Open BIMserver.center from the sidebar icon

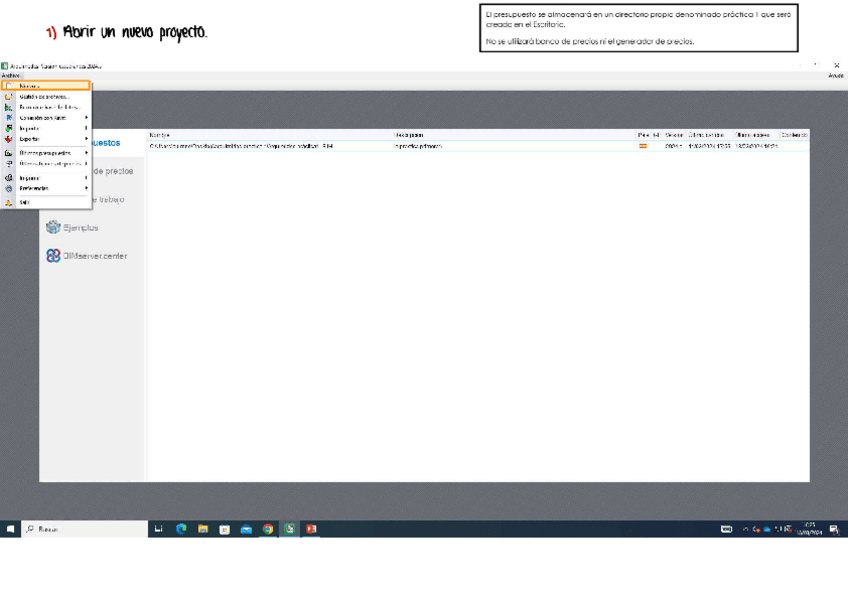click(53, 256)
